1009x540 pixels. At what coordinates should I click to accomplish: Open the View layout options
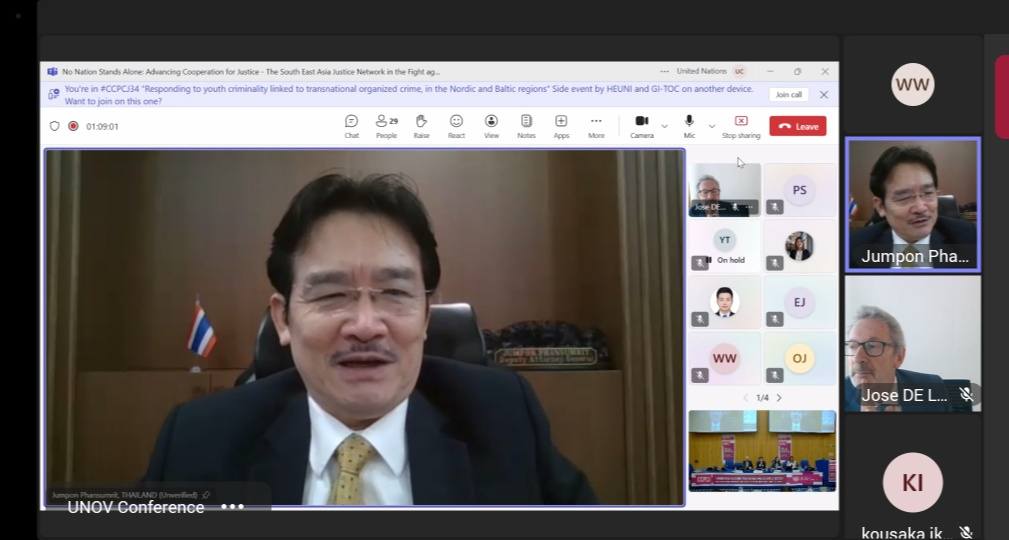click(491, 125)
